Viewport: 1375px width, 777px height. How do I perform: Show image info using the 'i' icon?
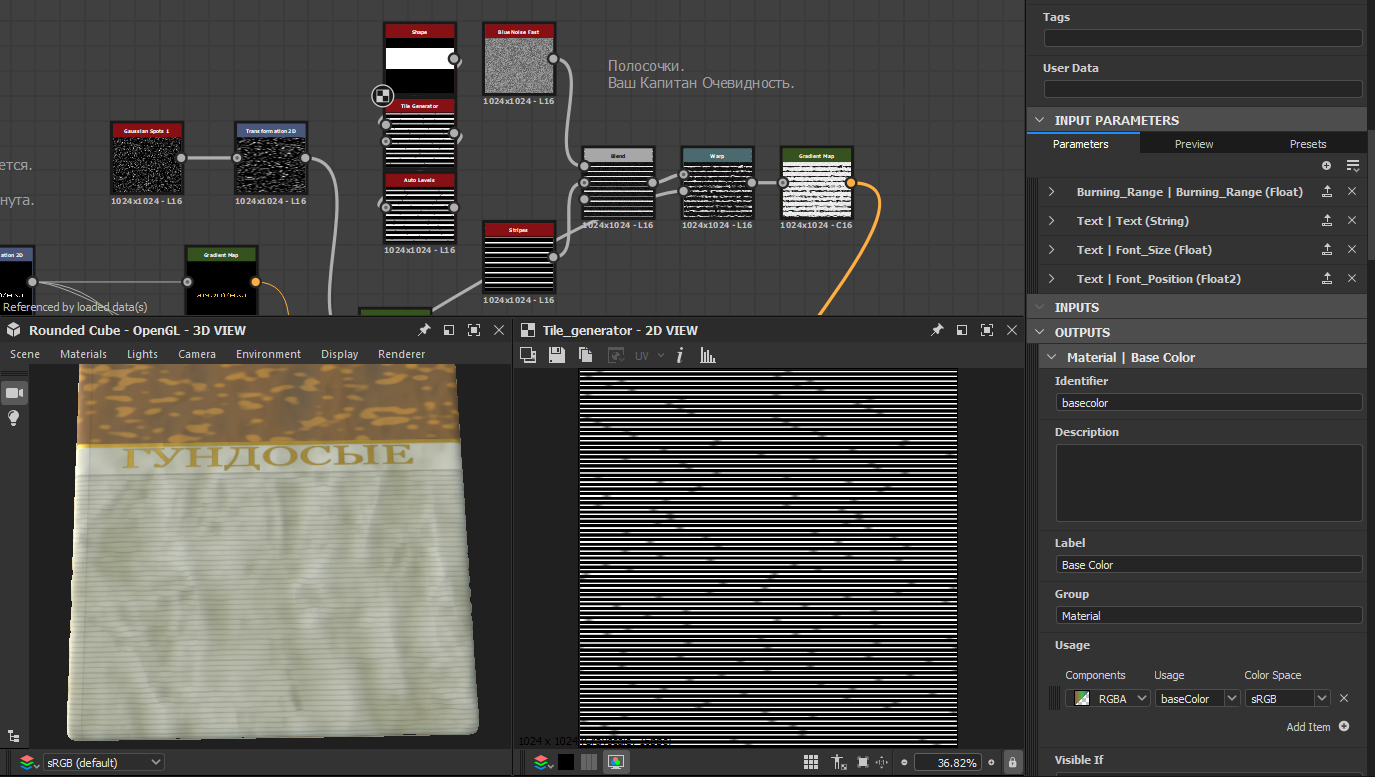(680, 355)
